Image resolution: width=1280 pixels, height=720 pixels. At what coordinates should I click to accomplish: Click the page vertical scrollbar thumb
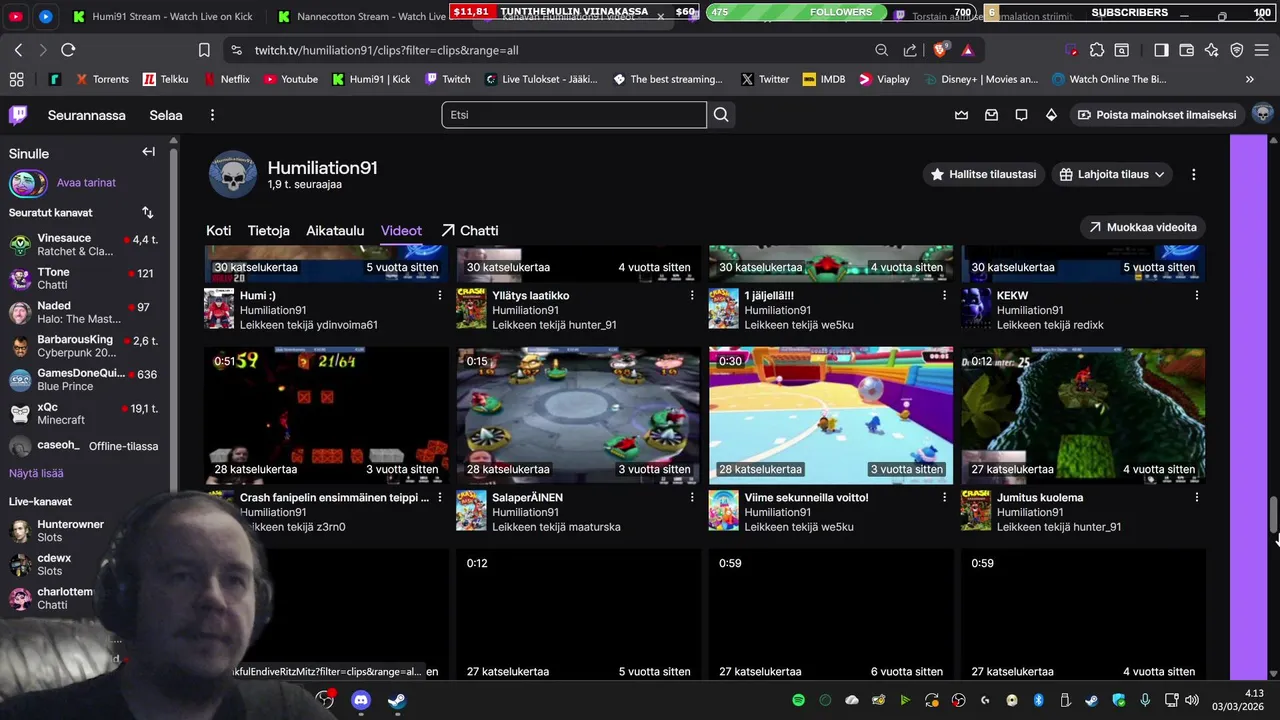tap(1273, 515)
